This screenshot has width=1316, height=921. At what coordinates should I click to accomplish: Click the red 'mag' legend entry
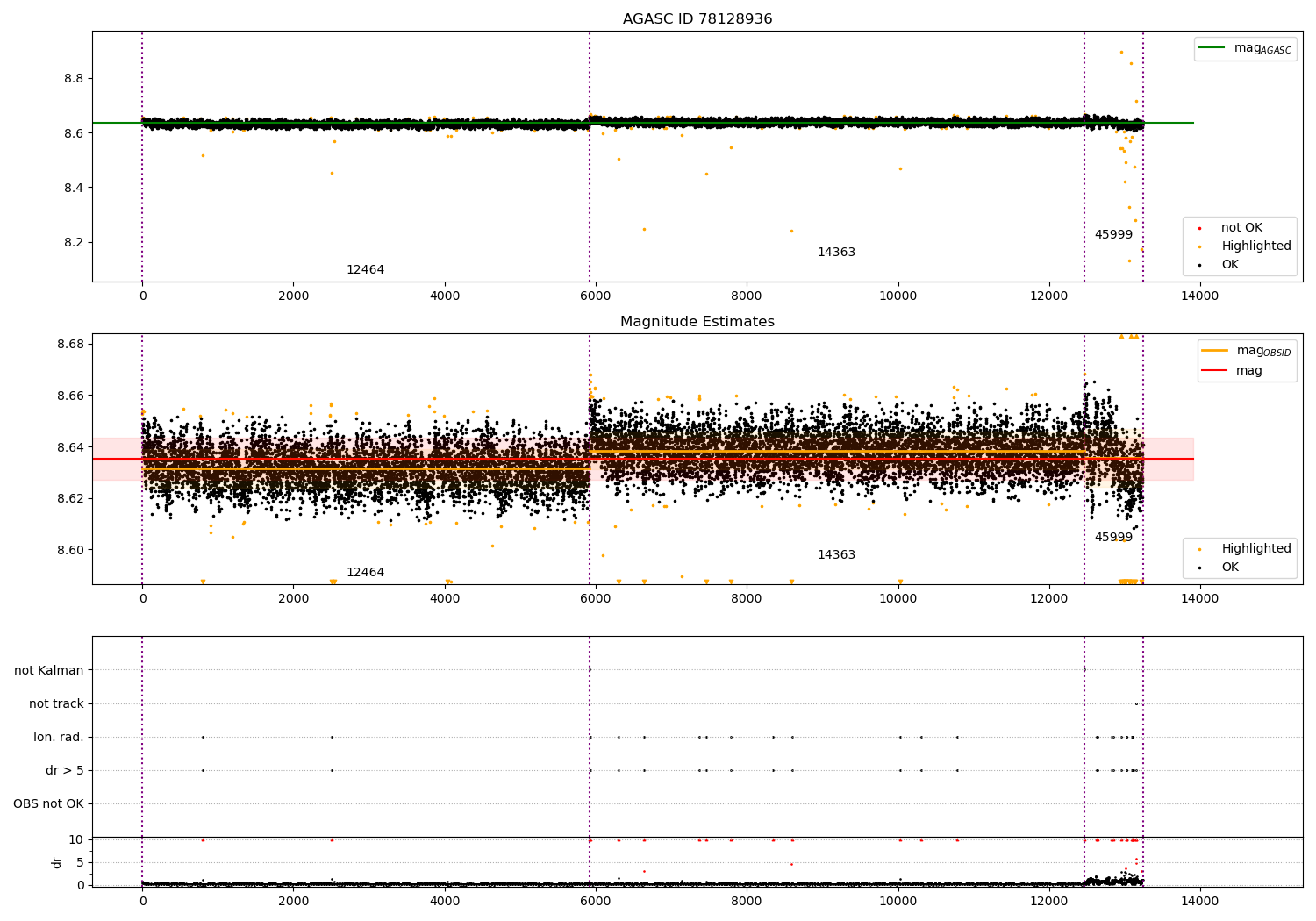(x=1232, y=370)
